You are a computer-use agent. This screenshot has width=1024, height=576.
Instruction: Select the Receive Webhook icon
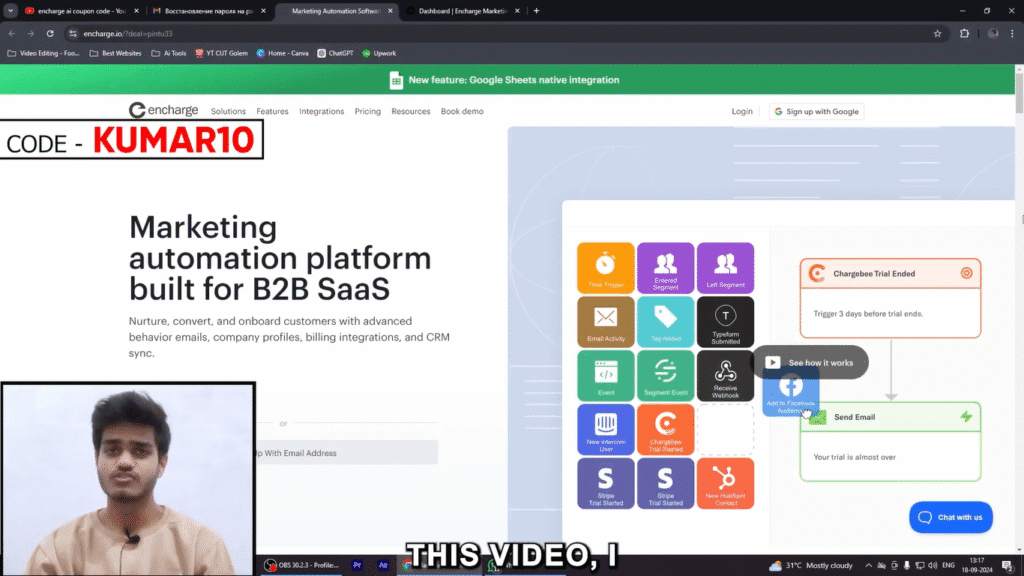pyautogui.click(x=725, y=375)
